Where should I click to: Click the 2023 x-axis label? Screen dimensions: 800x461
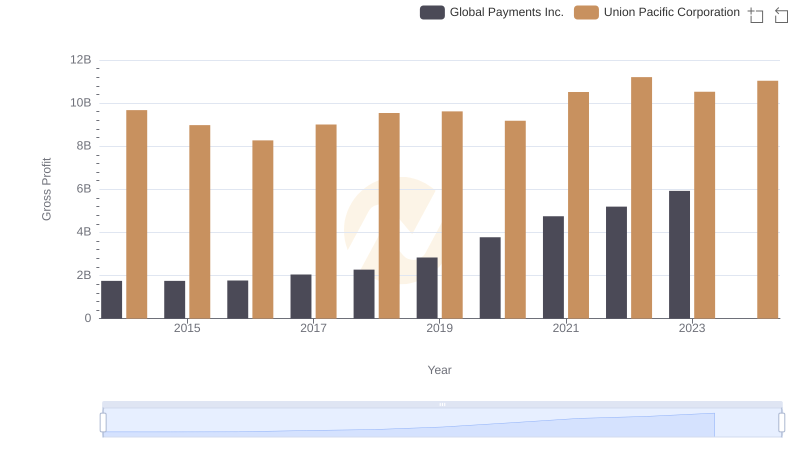click(x=692, y=328)
